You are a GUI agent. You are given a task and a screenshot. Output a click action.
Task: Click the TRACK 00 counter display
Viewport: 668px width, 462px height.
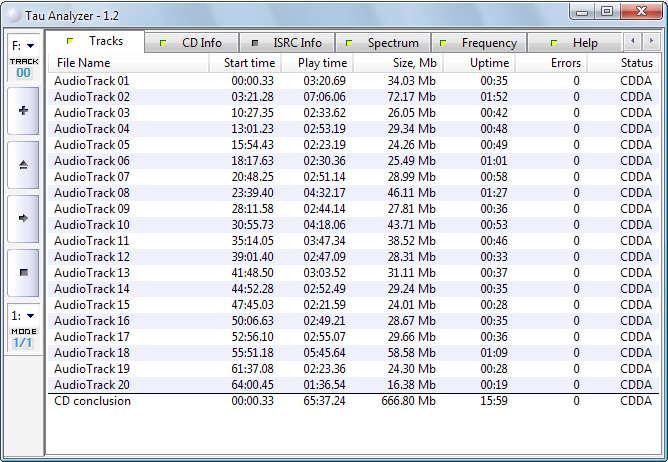[23, 67]
